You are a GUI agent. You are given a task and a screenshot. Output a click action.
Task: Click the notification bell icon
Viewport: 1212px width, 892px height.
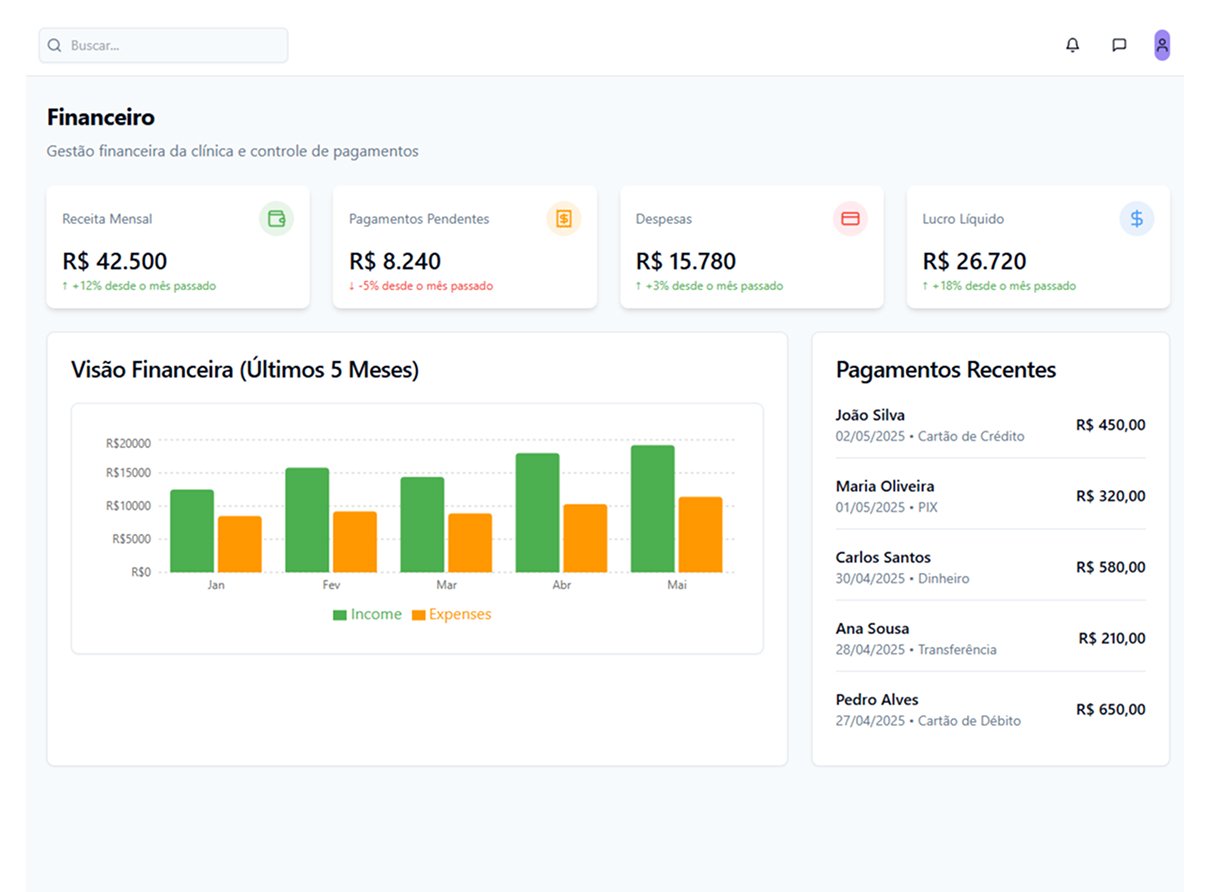1072,45
